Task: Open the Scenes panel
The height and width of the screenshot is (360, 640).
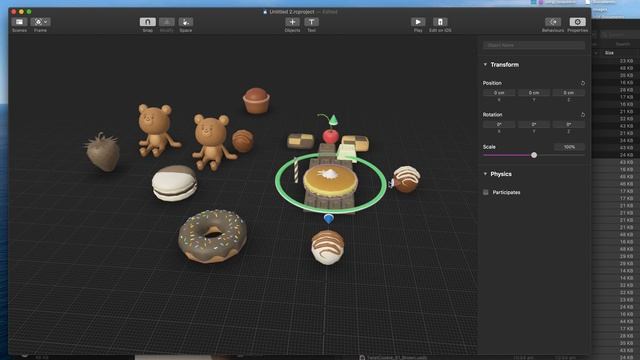Action: 19,22
